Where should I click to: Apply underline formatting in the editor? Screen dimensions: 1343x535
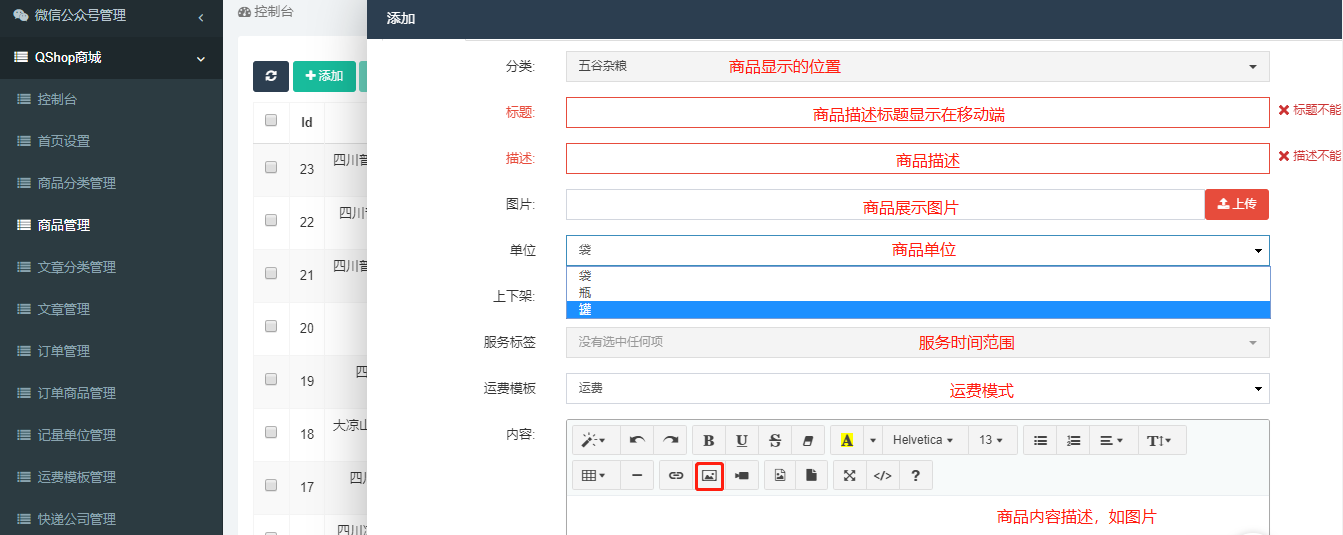(742, 440)
